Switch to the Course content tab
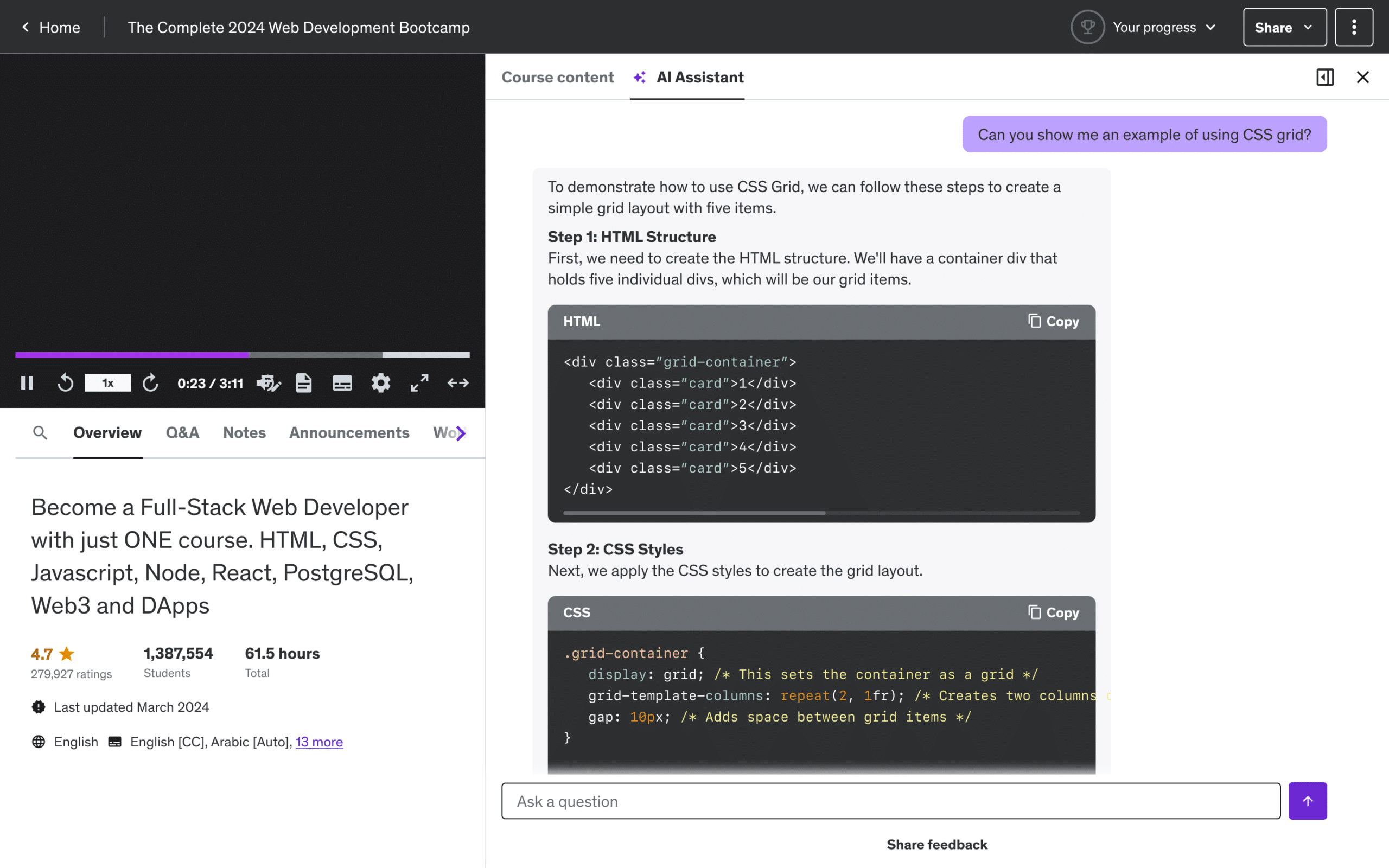This screenshot has height=868, width=1389. (x=557, y=77)
